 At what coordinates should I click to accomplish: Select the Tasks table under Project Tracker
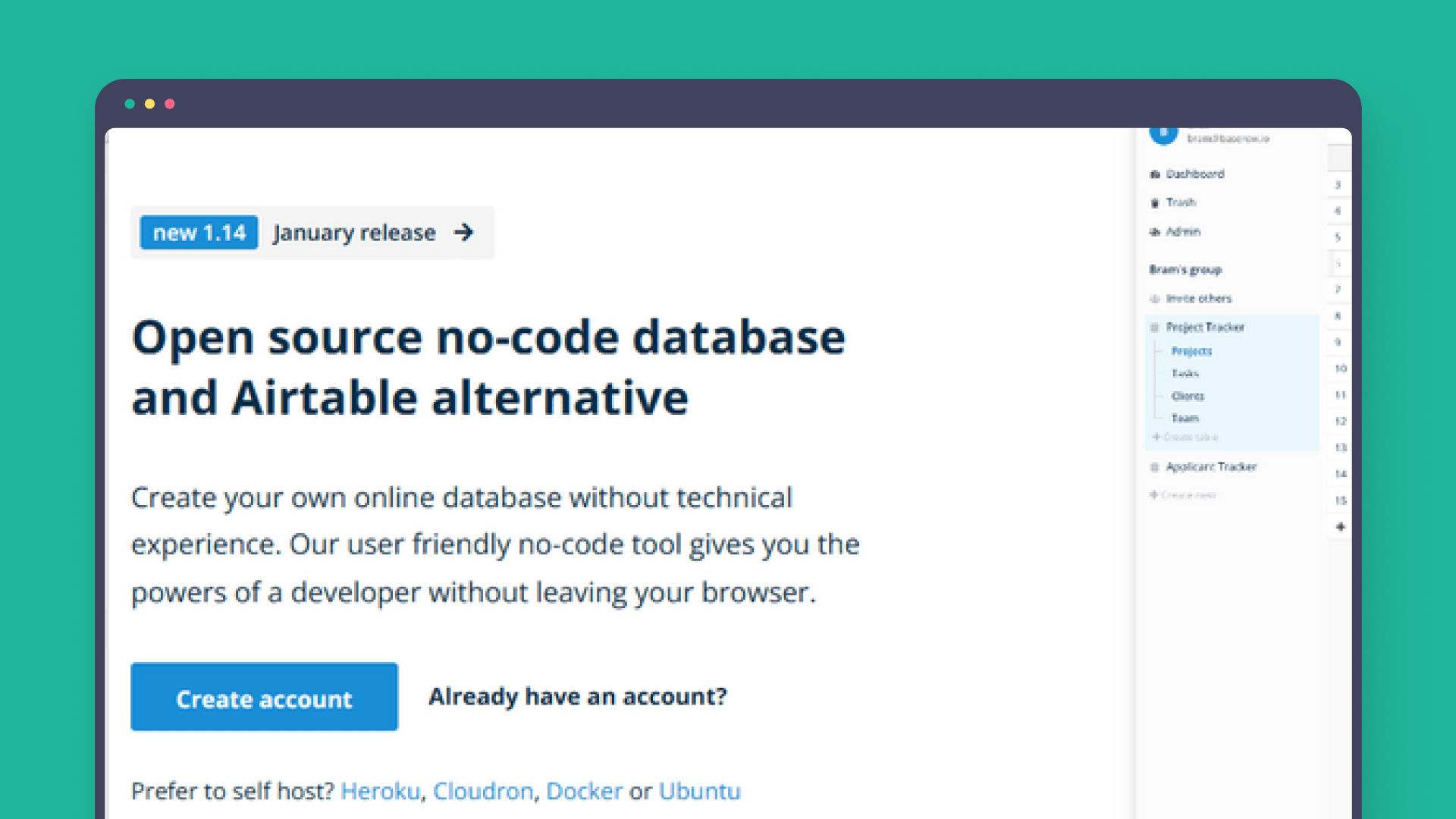point(1185,373)
